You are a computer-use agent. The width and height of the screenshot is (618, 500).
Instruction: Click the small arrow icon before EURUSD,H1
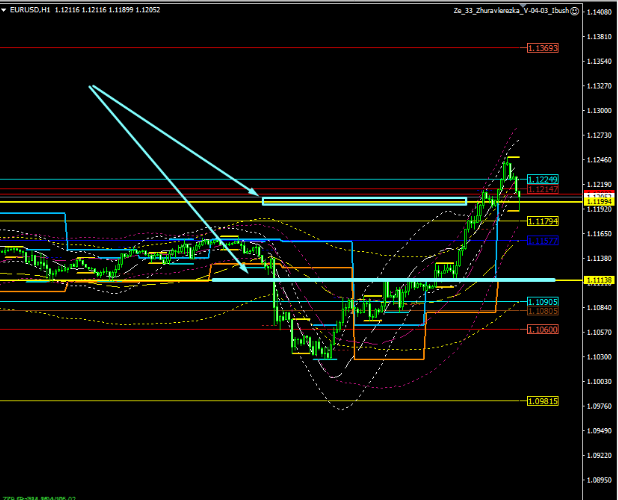pyautogui.click(x=5, y=9)
